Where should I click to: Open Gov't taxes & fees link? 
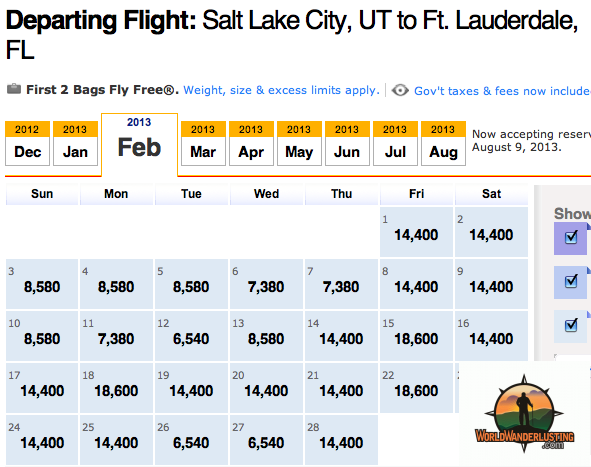[x=502, y=91]
